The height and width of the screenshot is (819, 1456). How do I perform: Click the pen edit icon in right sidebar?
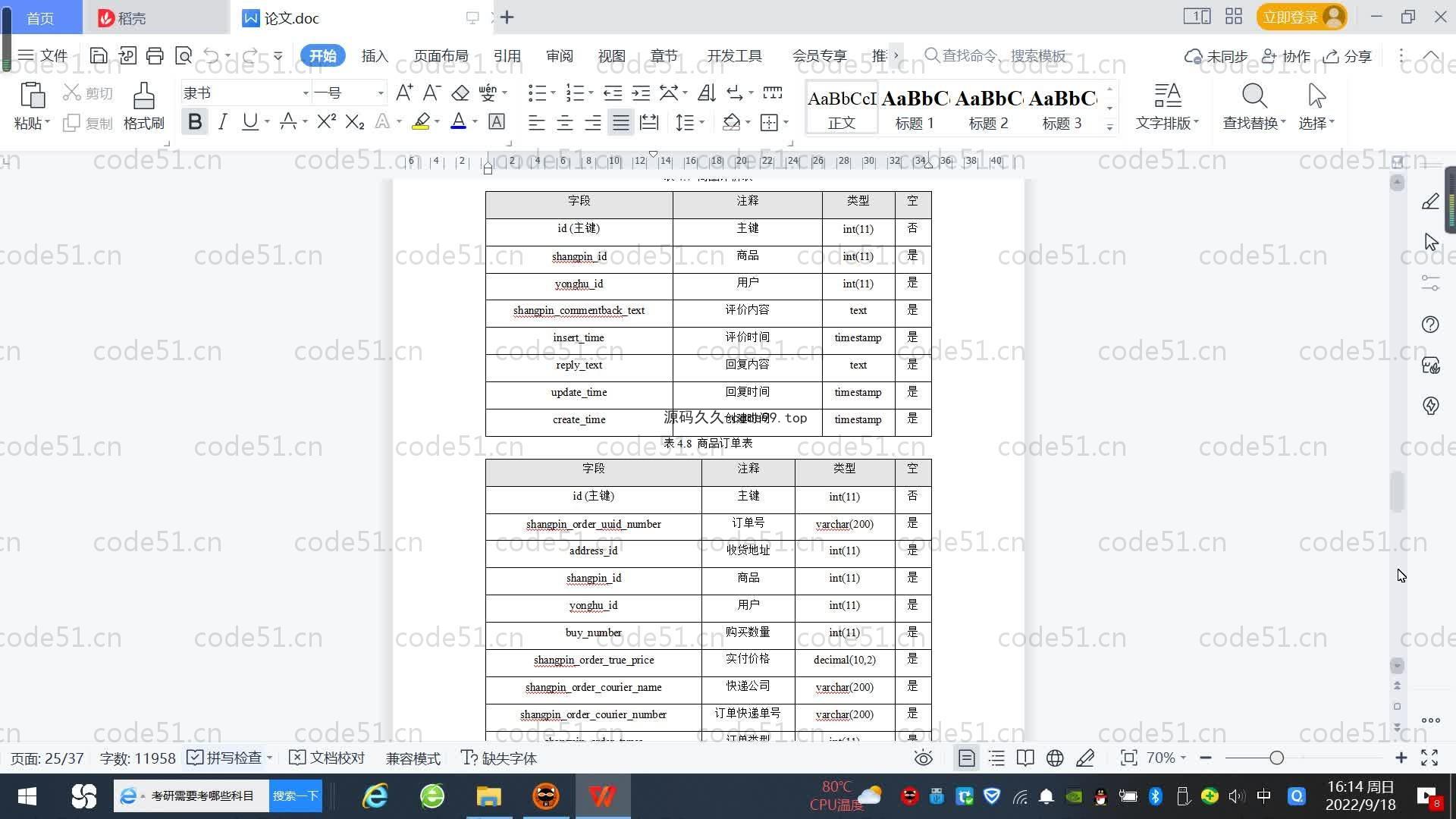[x=1430, y=201]
